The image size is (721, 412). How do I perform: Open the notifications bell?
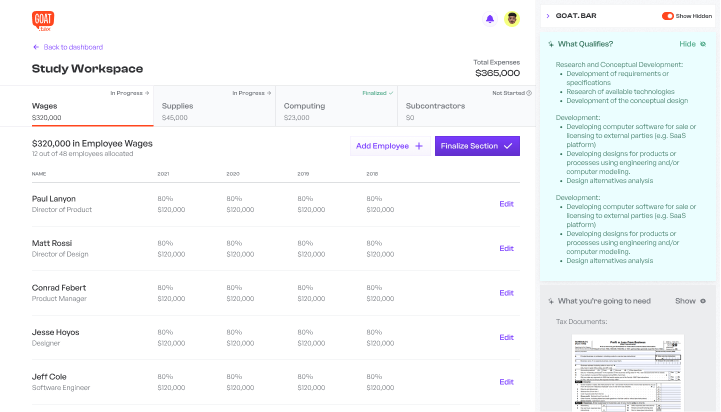pyautogui.click(x=490, y=19)
